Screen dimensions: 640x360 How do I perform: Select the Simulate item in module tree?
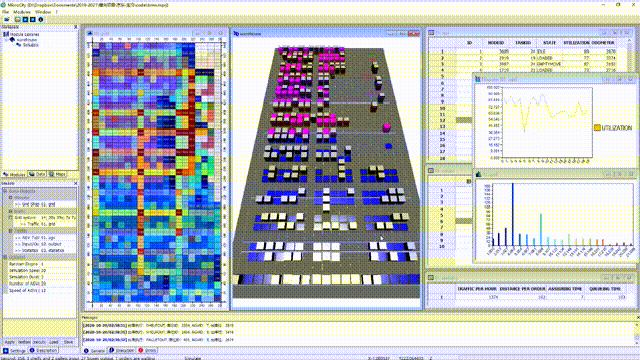(x=31, y=45)
